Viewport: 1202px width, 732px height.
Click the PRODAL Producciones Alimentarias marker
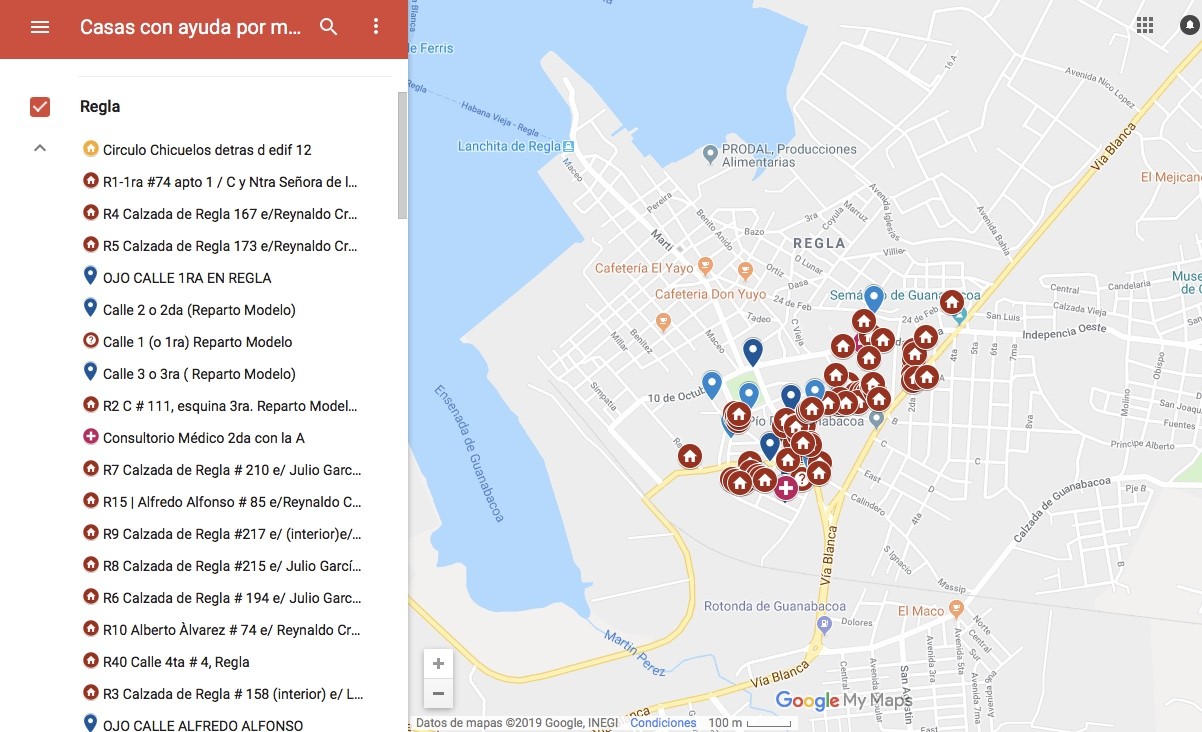tap(710, 154)
